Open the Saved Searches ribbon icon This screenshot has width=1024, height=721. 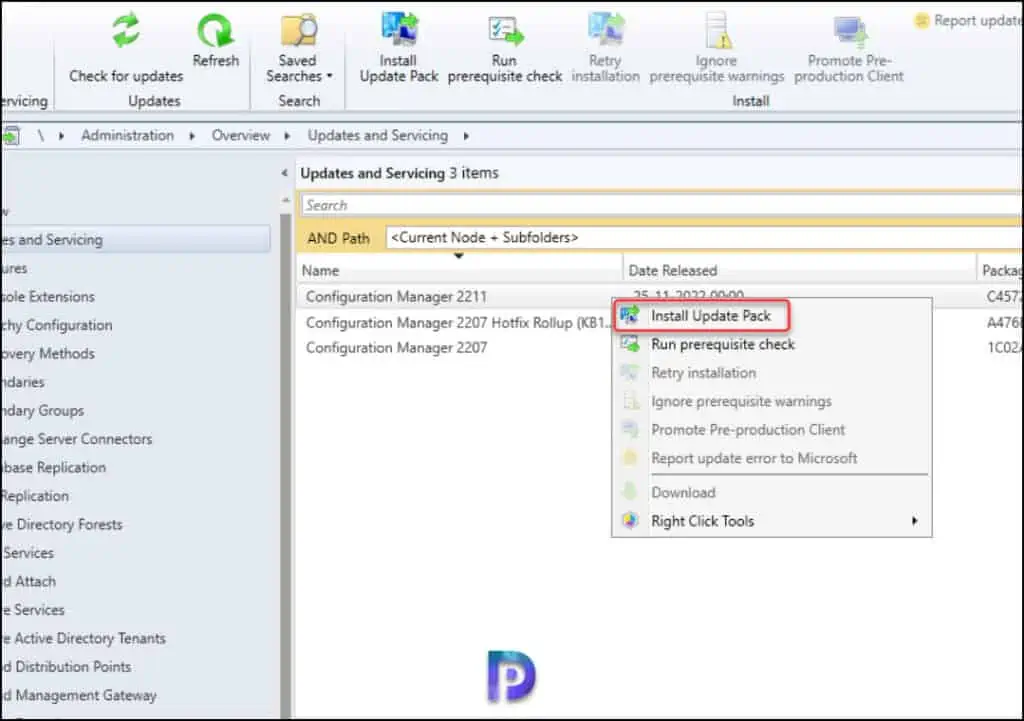298,31
